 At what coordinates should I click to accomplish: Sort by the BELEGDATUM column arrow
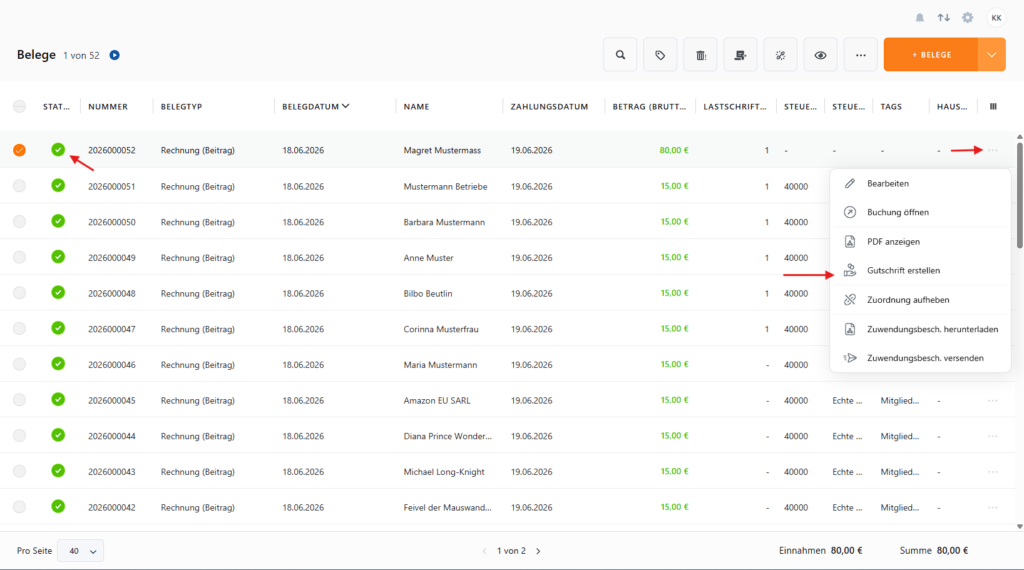coord(345,106)
